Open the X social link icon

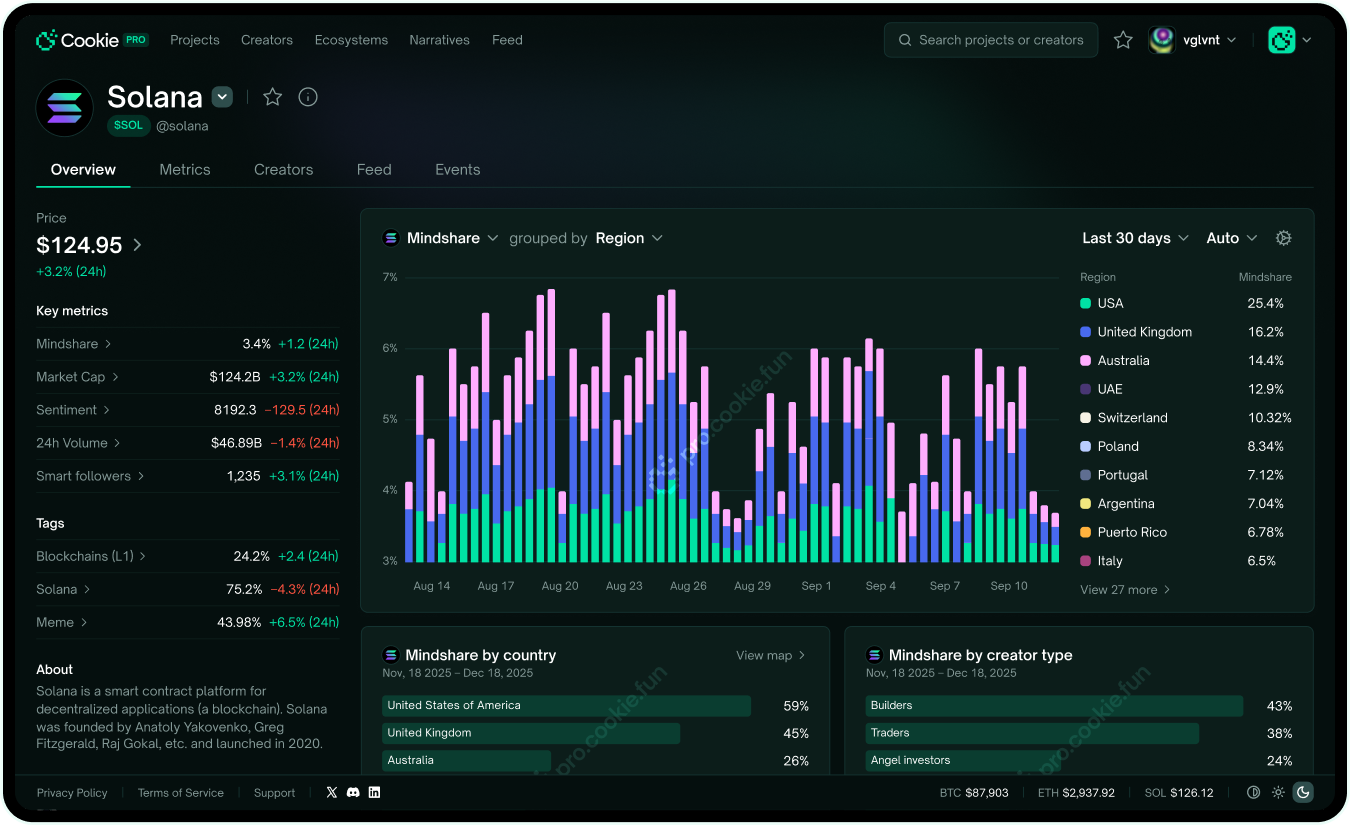[x=332, y=792]
